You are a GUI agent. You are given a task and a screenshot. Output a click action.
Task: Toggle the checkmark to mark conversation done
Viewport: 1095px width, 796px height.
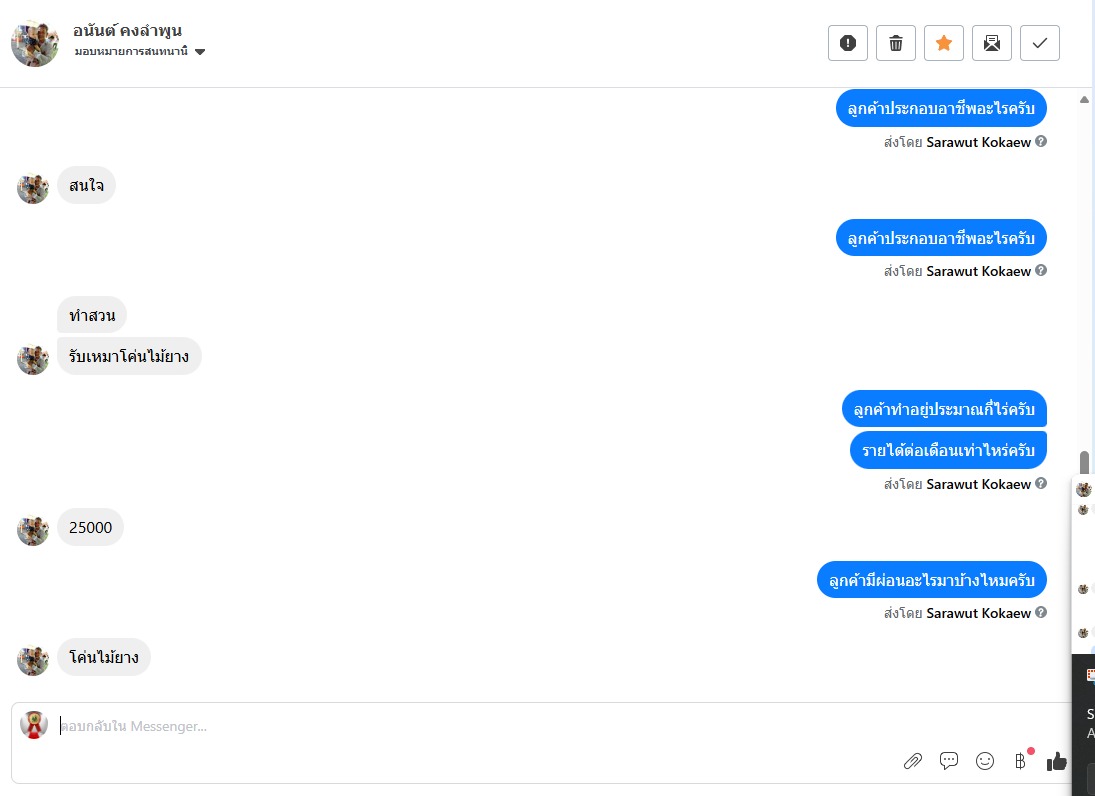point(1040,43)
